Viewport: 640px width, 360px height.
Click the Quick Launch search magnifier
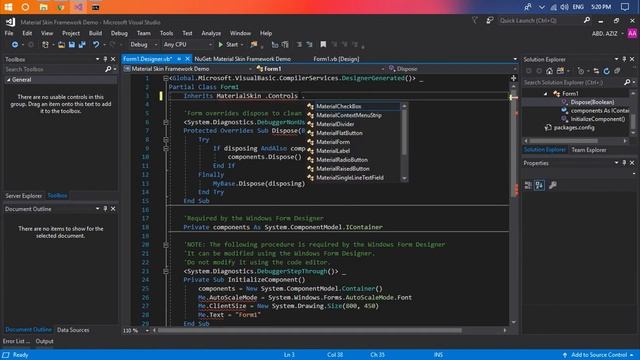pos(587,20)
